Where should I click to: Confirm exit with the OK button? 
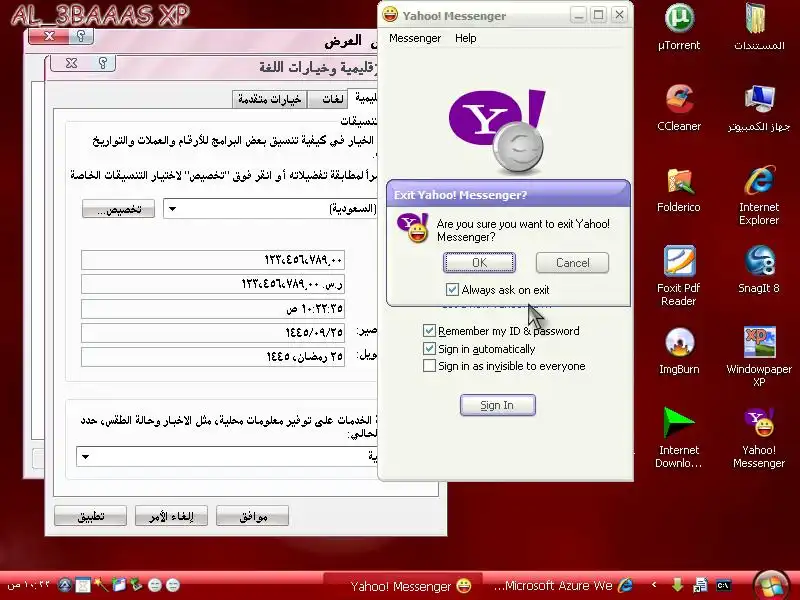point(479,263)
